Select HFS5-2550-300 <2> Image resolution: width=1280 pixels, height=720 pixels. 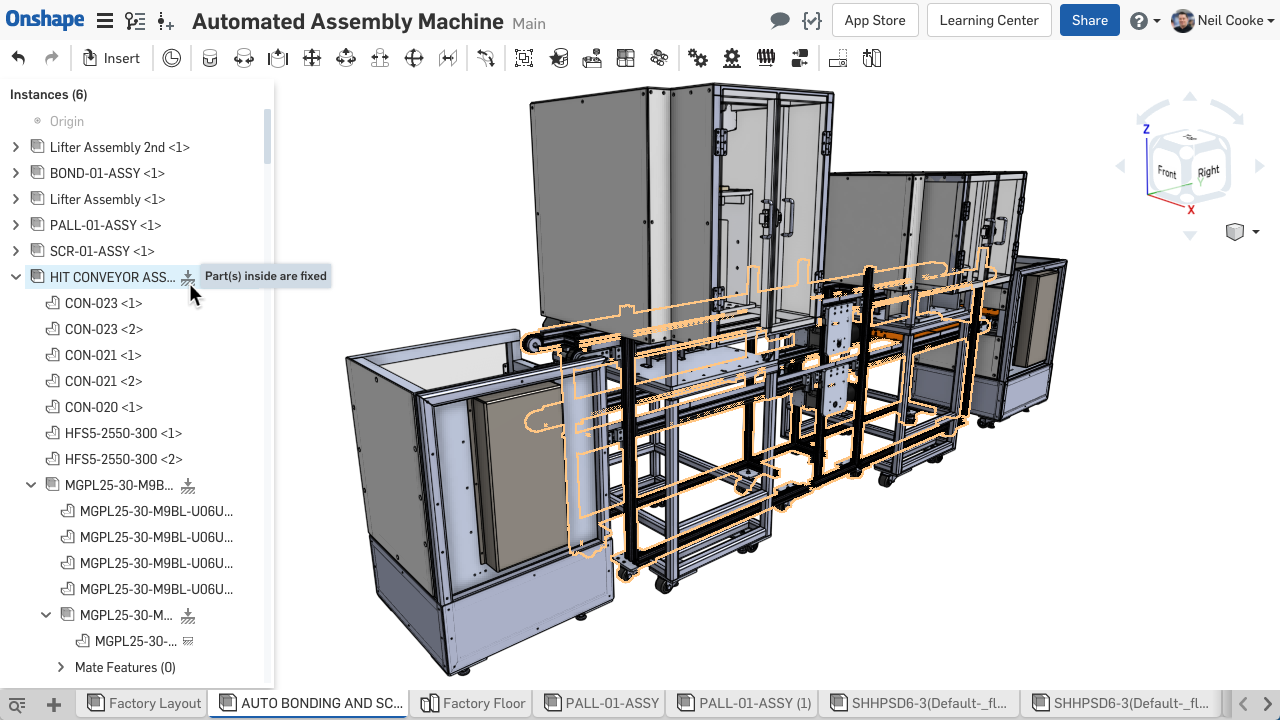point(123,459)
